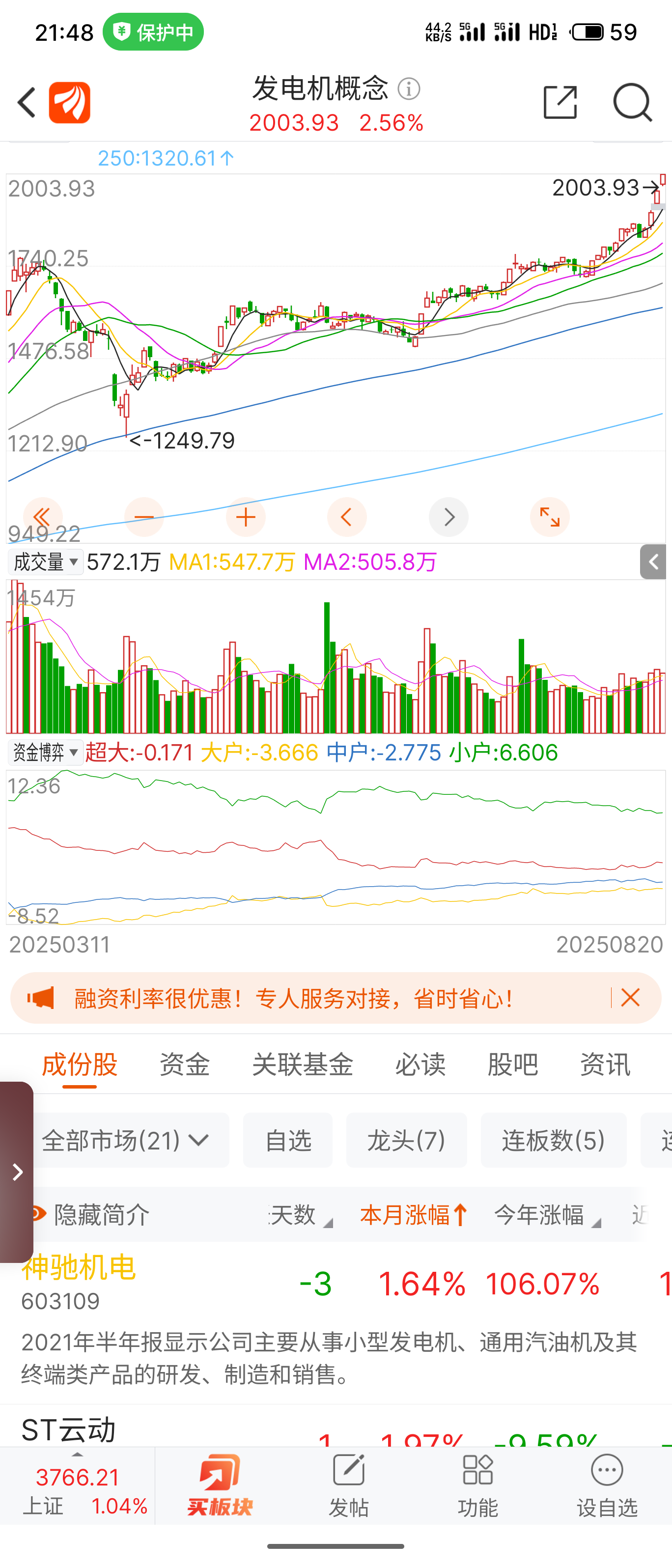Switch to 成份股 tab
Screen dimensions: 672x1568
click(79, 1064)
